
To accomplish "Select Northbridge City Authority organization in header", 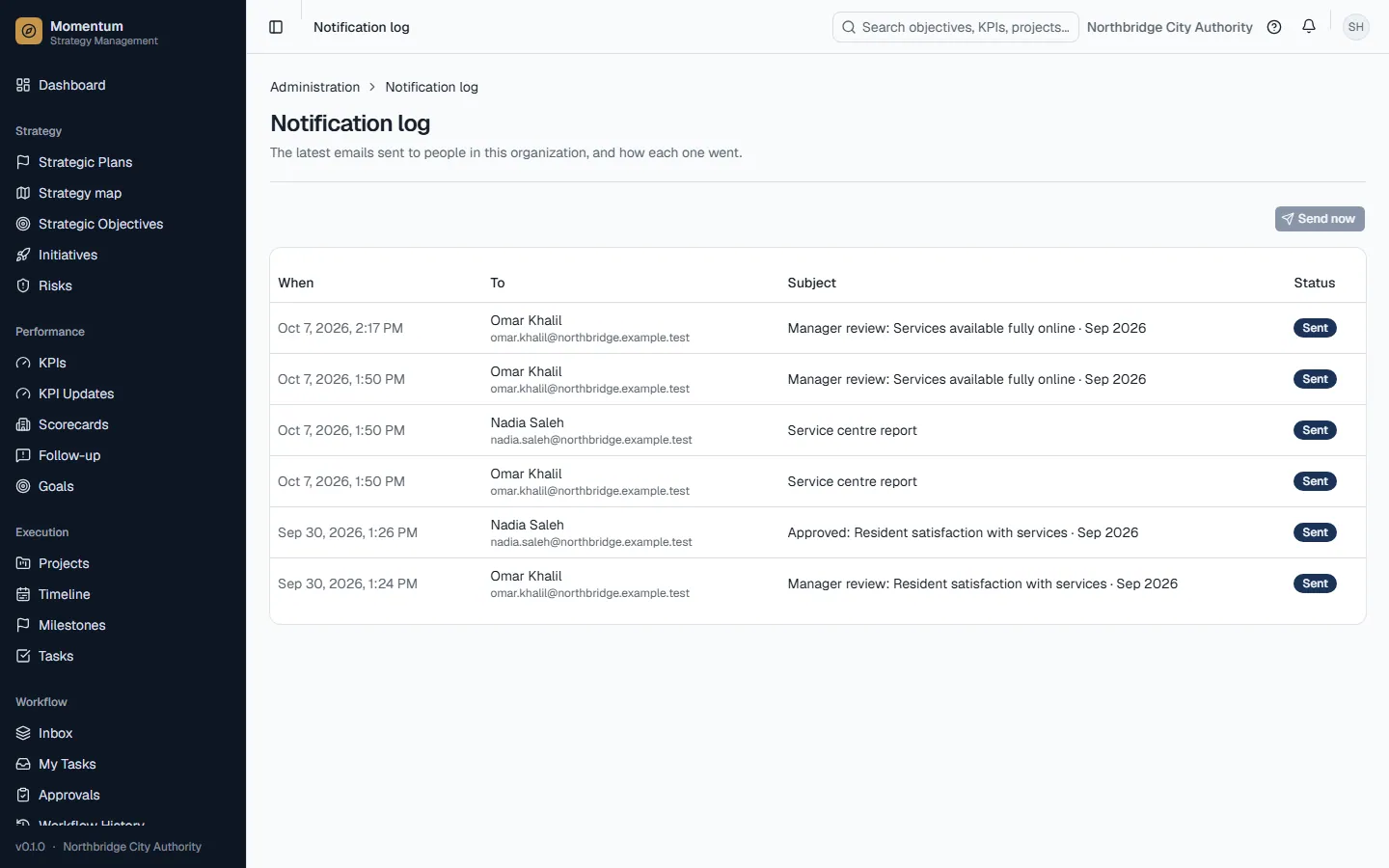I will [1169, 27].
